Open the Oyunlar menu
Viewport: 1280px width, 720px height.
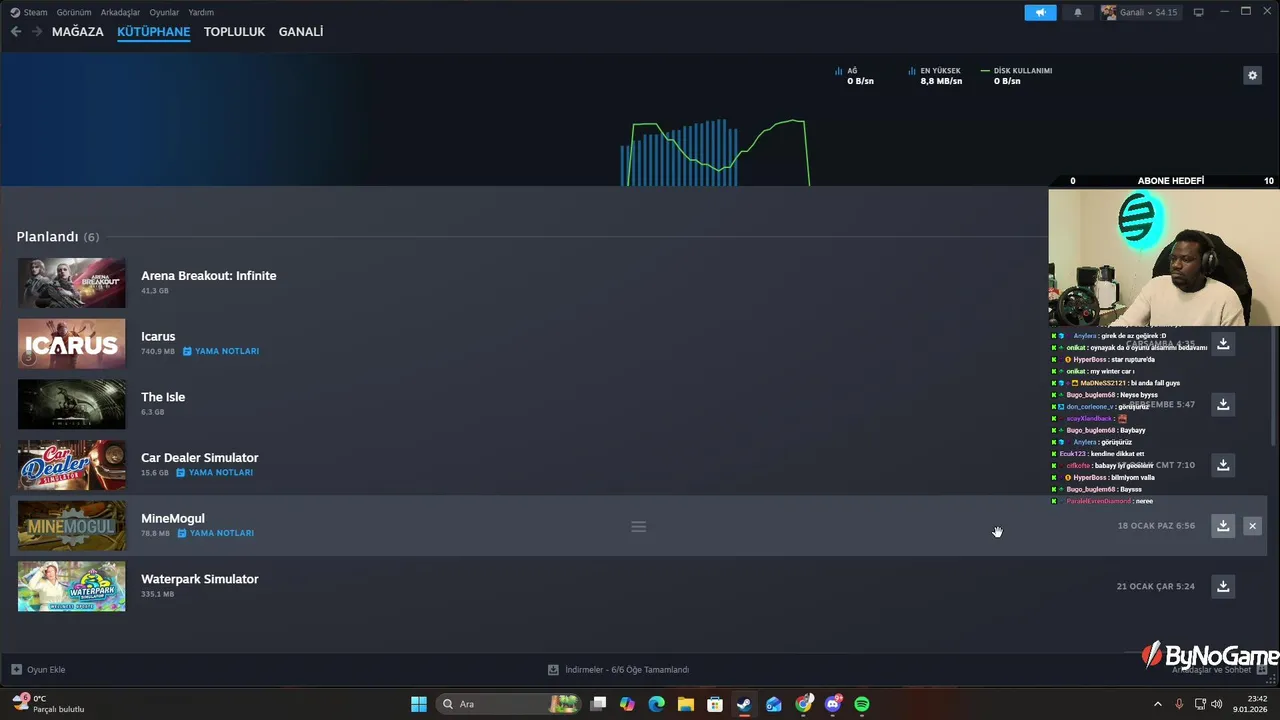(x=164, y=12)
